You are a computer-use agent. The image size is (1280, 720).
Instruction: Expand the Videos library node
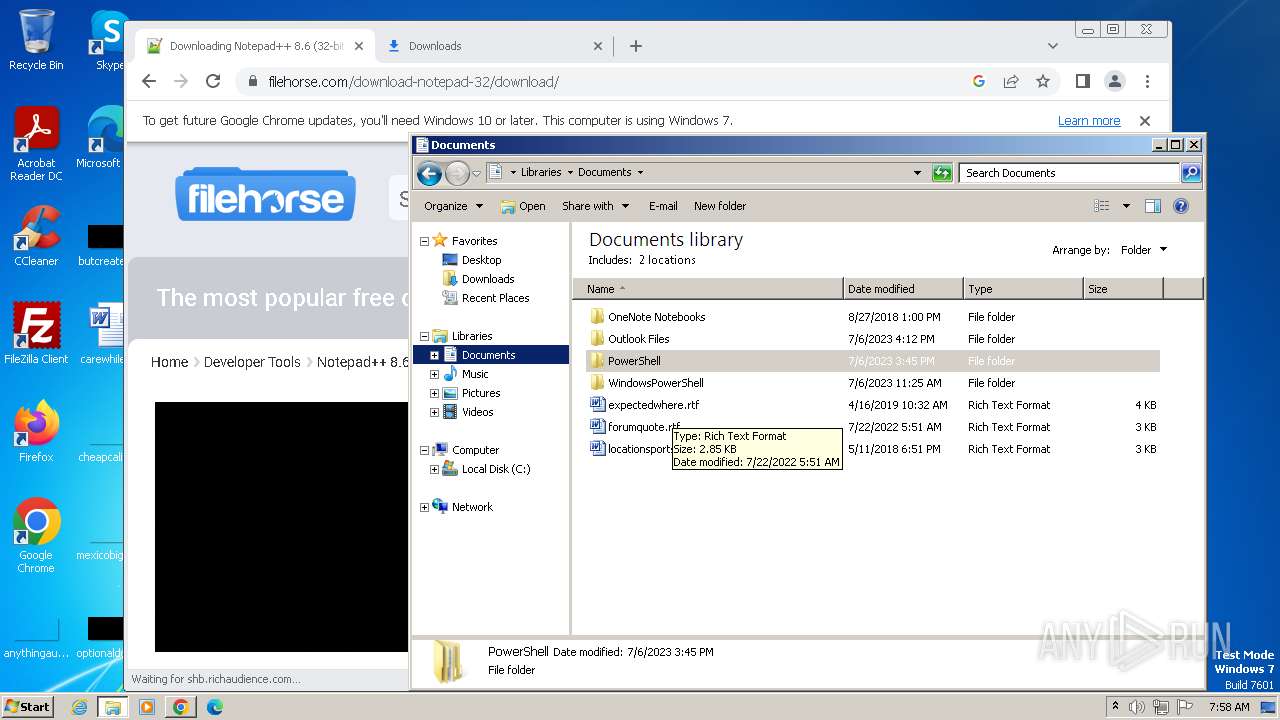click(x=434, y=412)
